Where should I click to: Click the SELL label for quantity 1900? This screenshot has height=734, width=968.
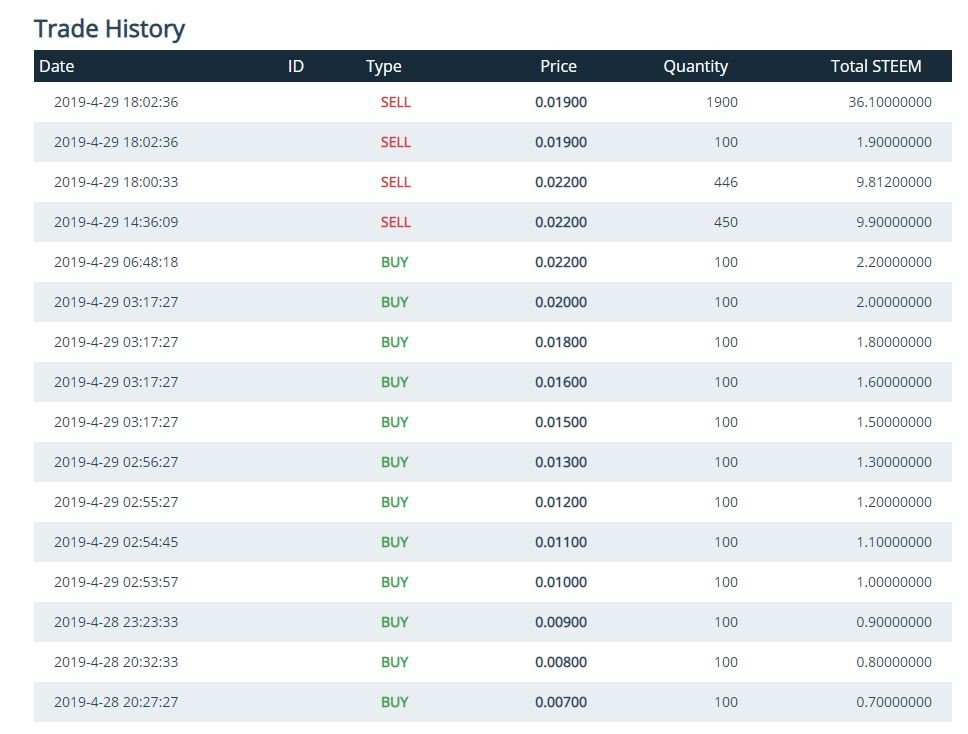click(x=395, y=102)
